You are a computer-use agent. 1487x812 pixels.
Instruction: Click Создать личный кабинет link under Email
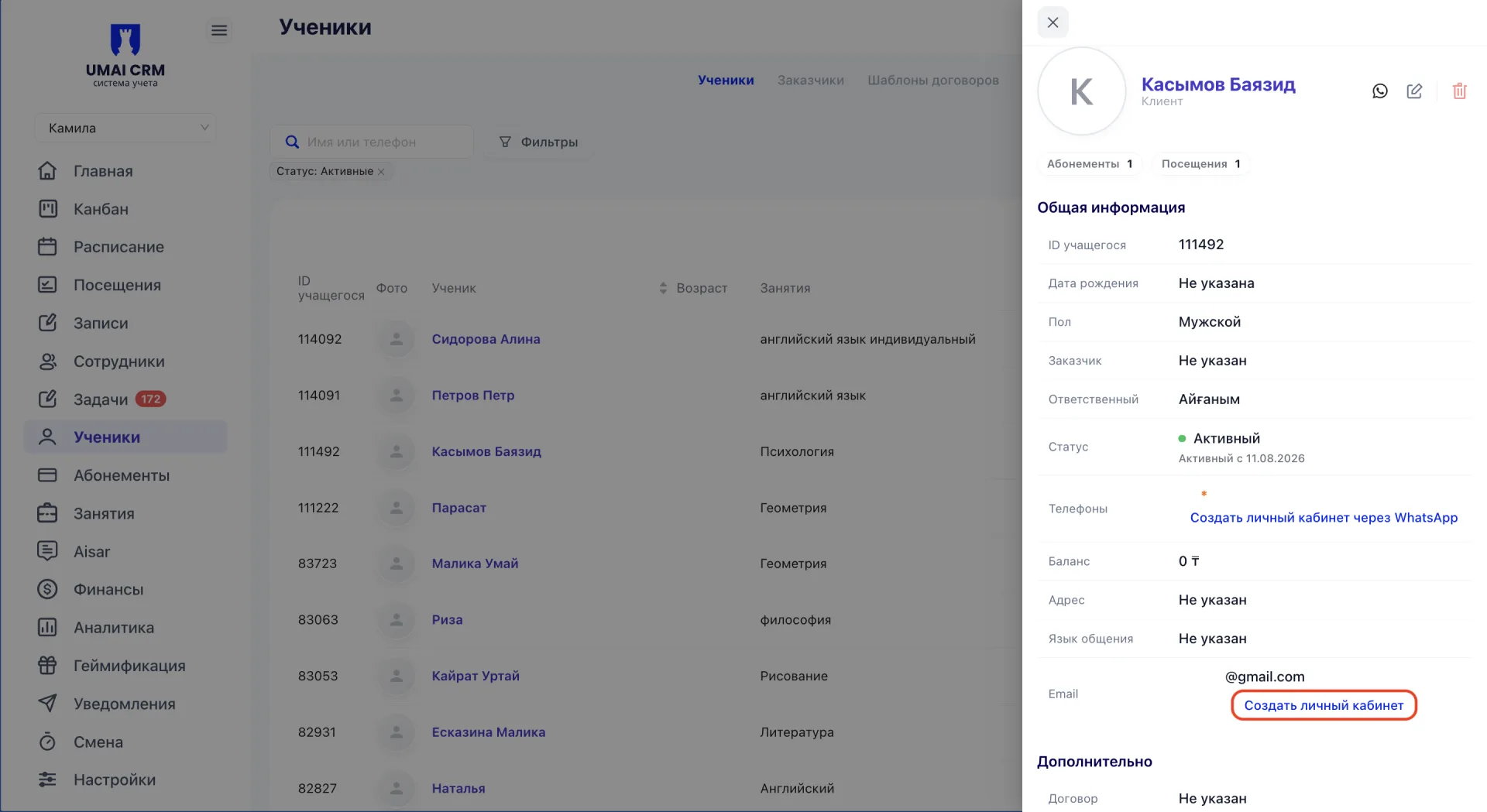(x=1324, y=705)
